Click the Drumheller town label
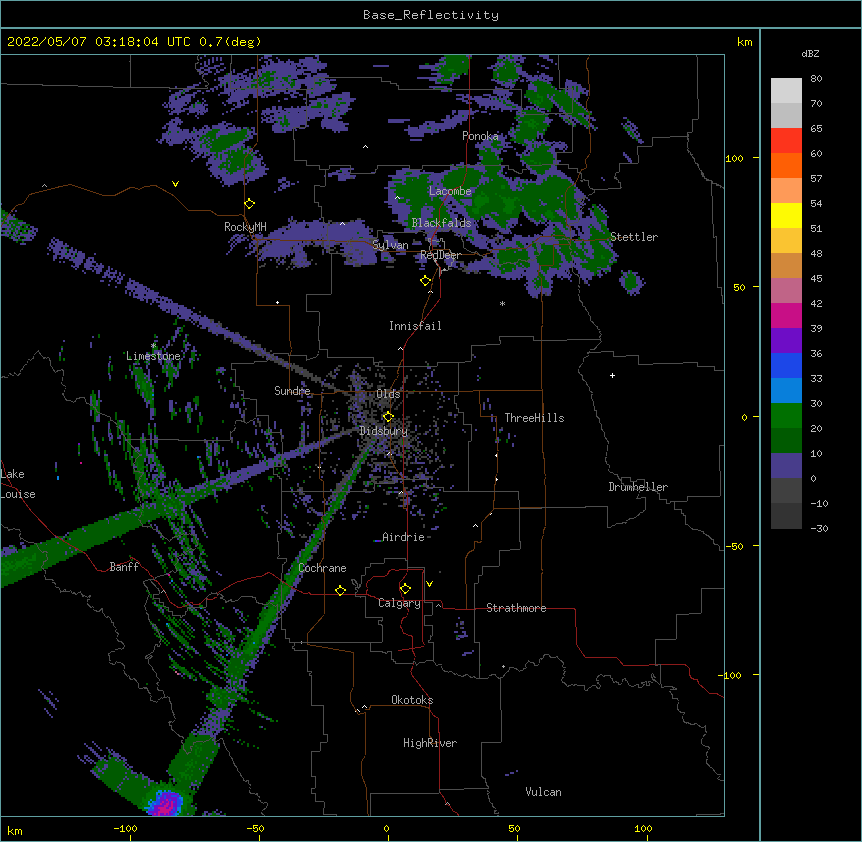This screenshot has height=842, width=862. (x=638, y=487)
